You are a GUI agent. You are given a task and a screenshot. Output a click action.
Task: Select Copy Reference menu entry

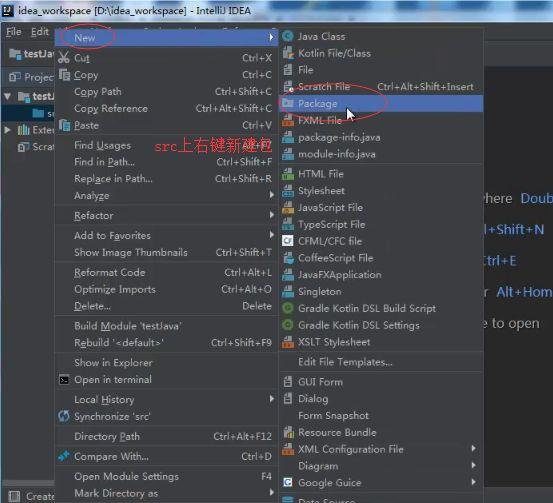[166, 108]
